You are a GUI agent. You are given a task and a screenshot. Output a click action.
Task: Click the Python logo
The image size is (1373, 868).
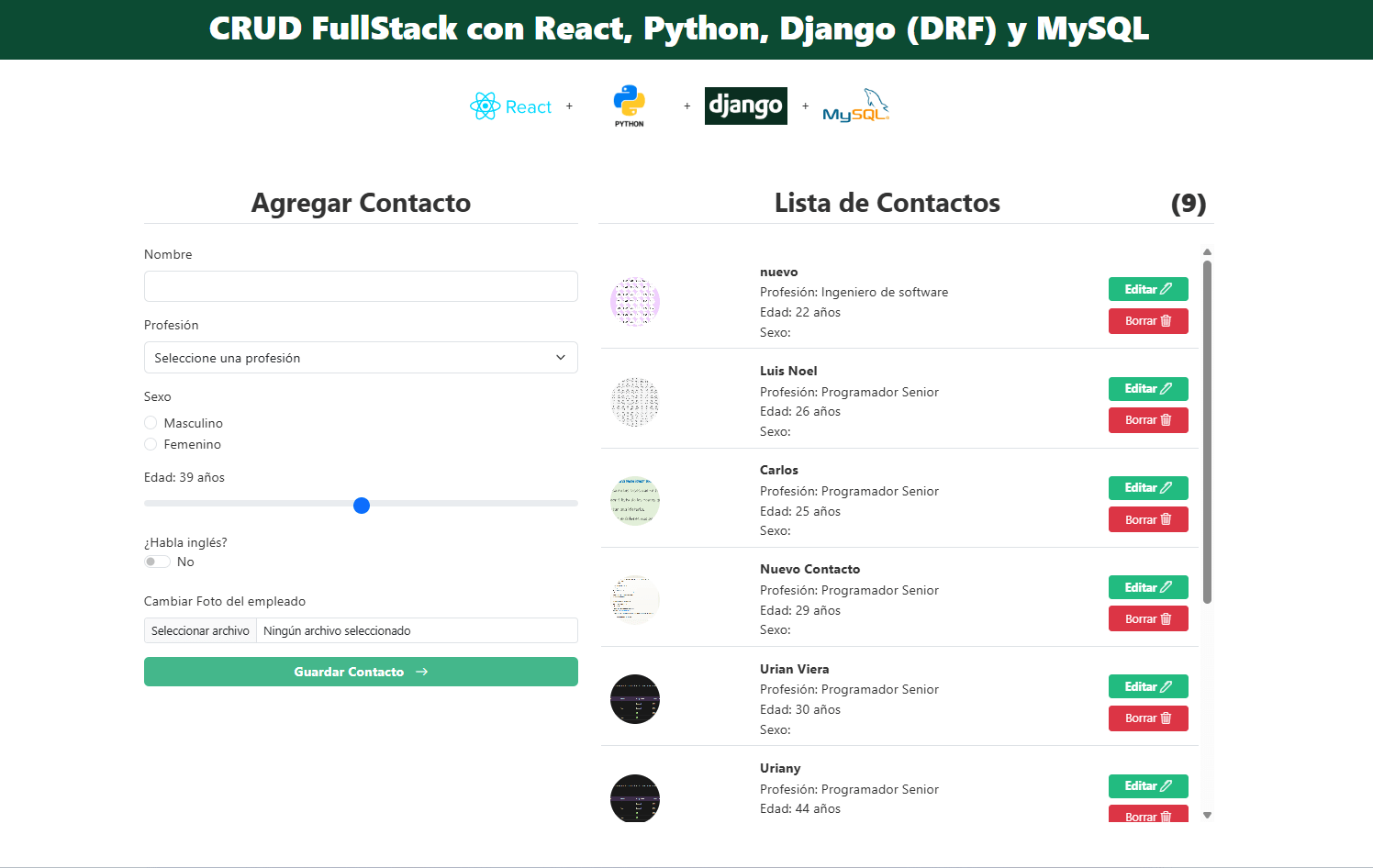coord(629,106)
